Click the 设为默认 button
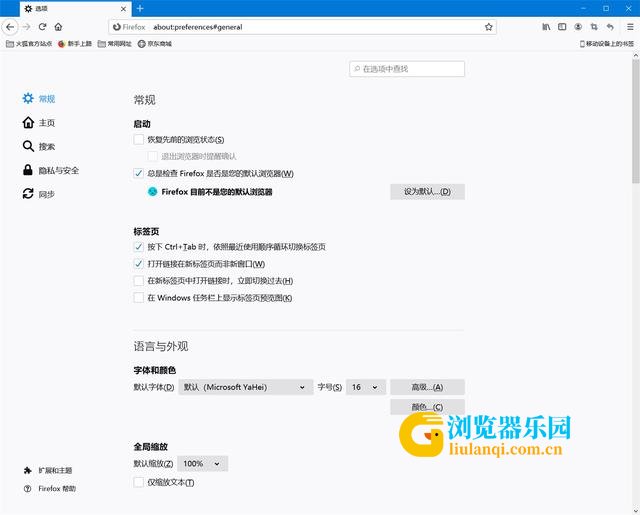The image size is (640, 515). tap(427, 192)
